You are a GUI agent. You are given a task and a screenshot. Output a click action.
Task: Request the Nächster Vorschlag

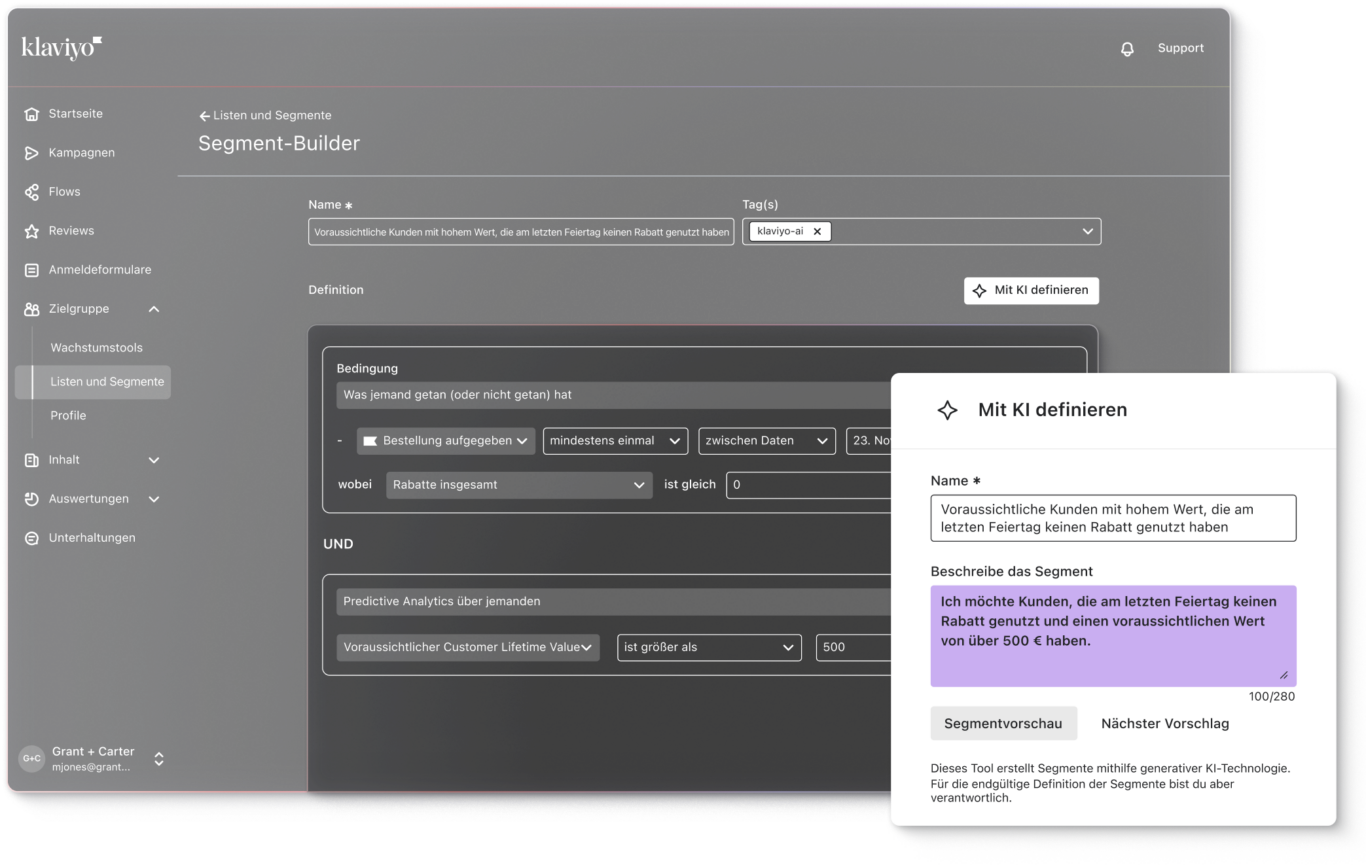coord(1164,723)
